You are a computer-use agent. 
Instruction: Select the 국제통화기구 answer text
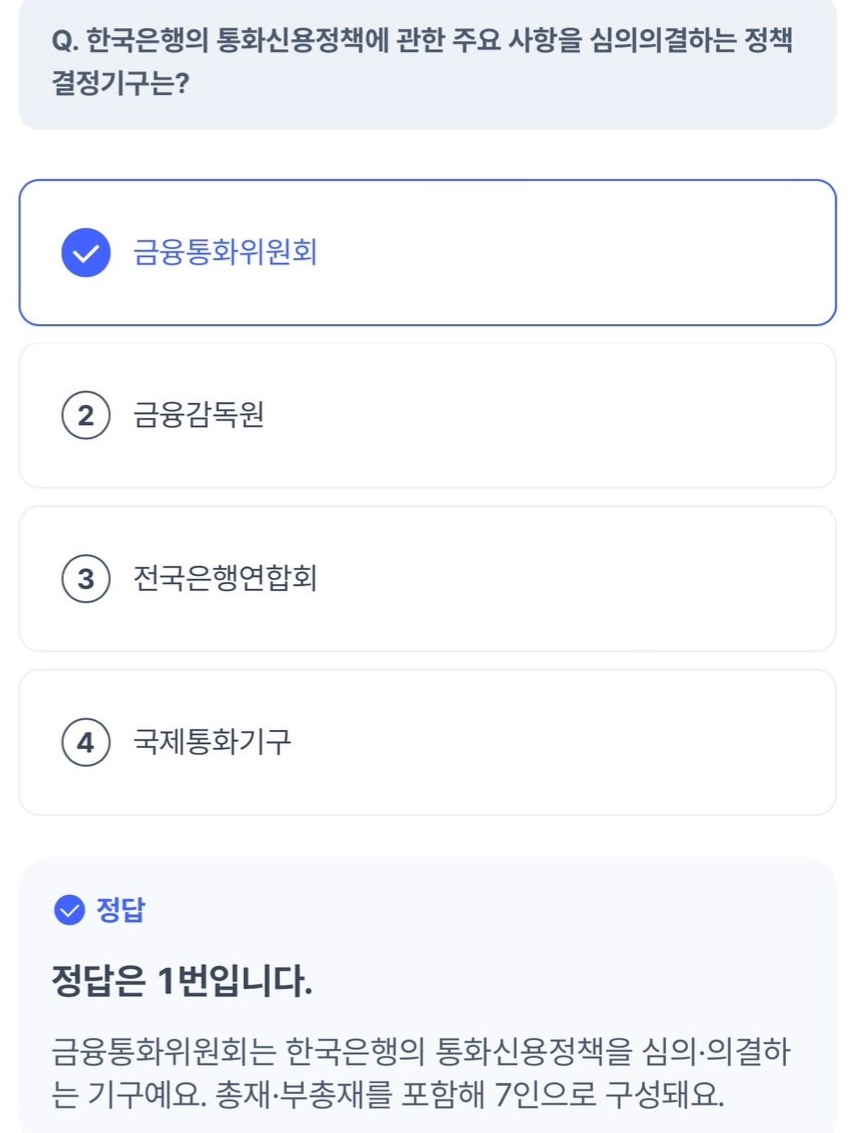212,742
